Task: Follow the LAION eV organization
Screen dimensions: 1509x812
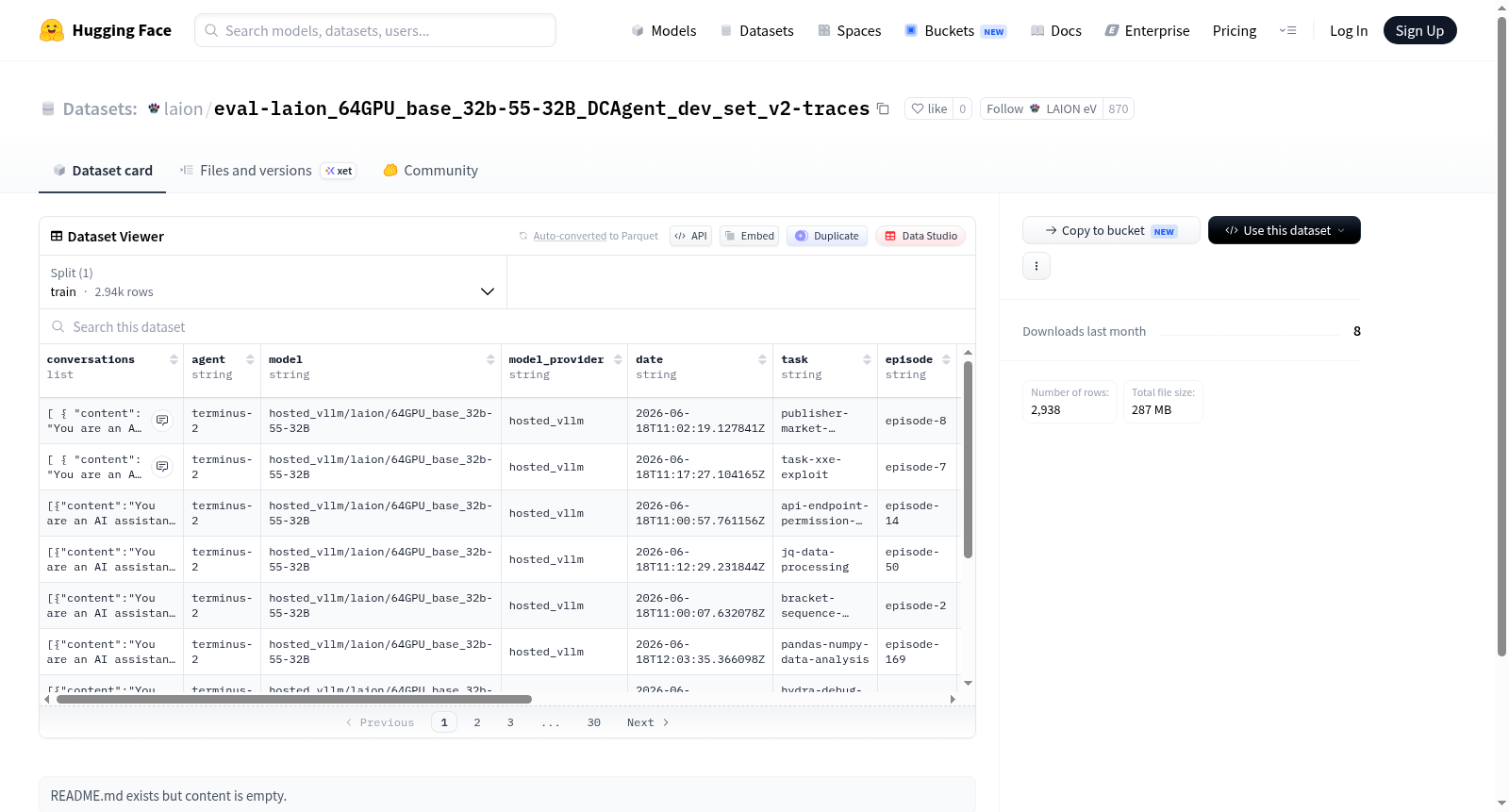Action: [1041, 108]
